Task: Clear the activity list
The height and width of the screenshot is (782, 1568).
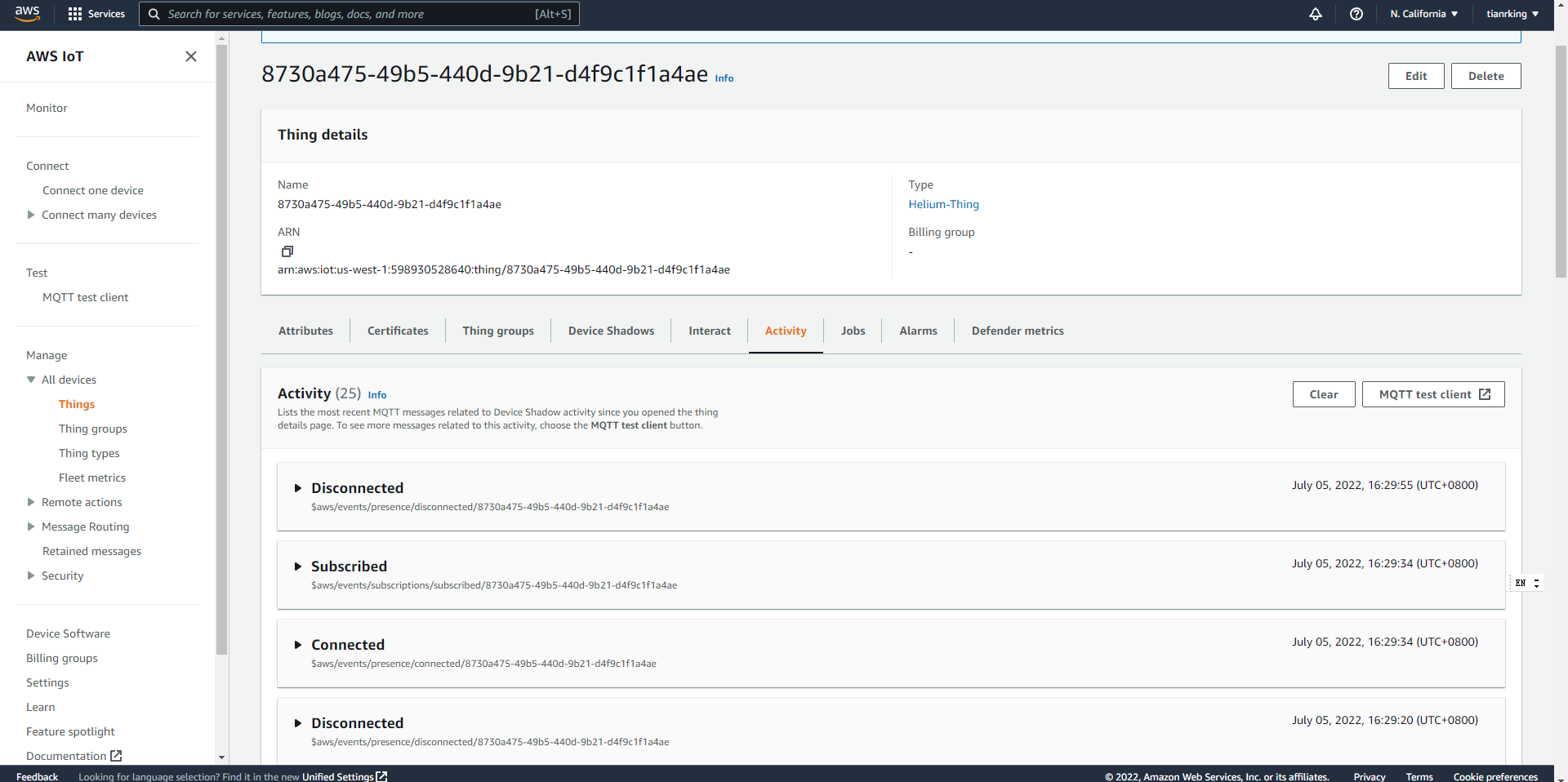Action: [x=1324, y=394]
